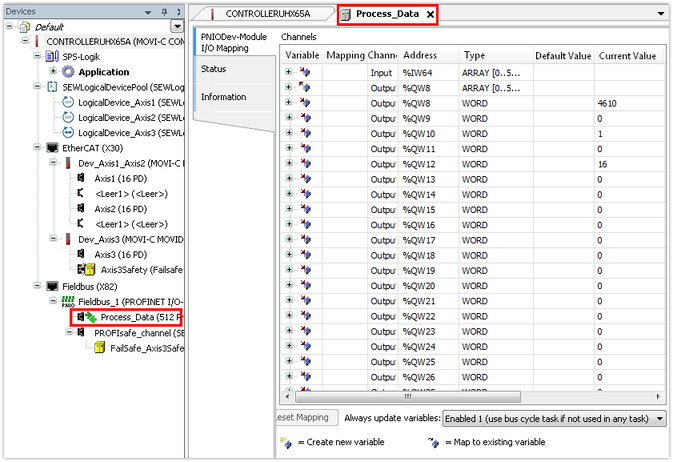This screenshot has width=673, height=462.
Task: Switch to the CONTROLLERUHX65A editor tab
Action: 260,14
